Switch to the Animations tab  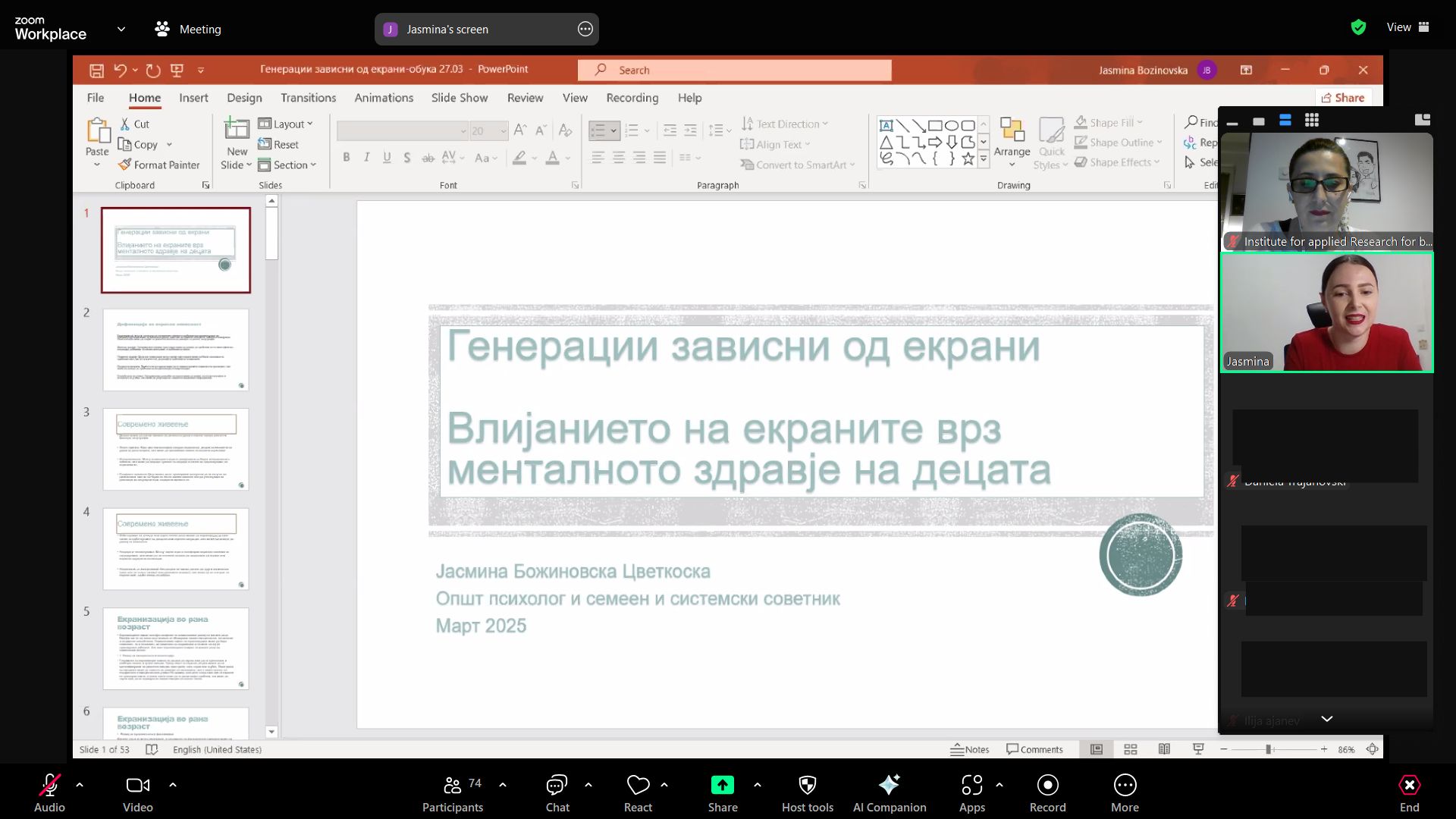[384, 98]
